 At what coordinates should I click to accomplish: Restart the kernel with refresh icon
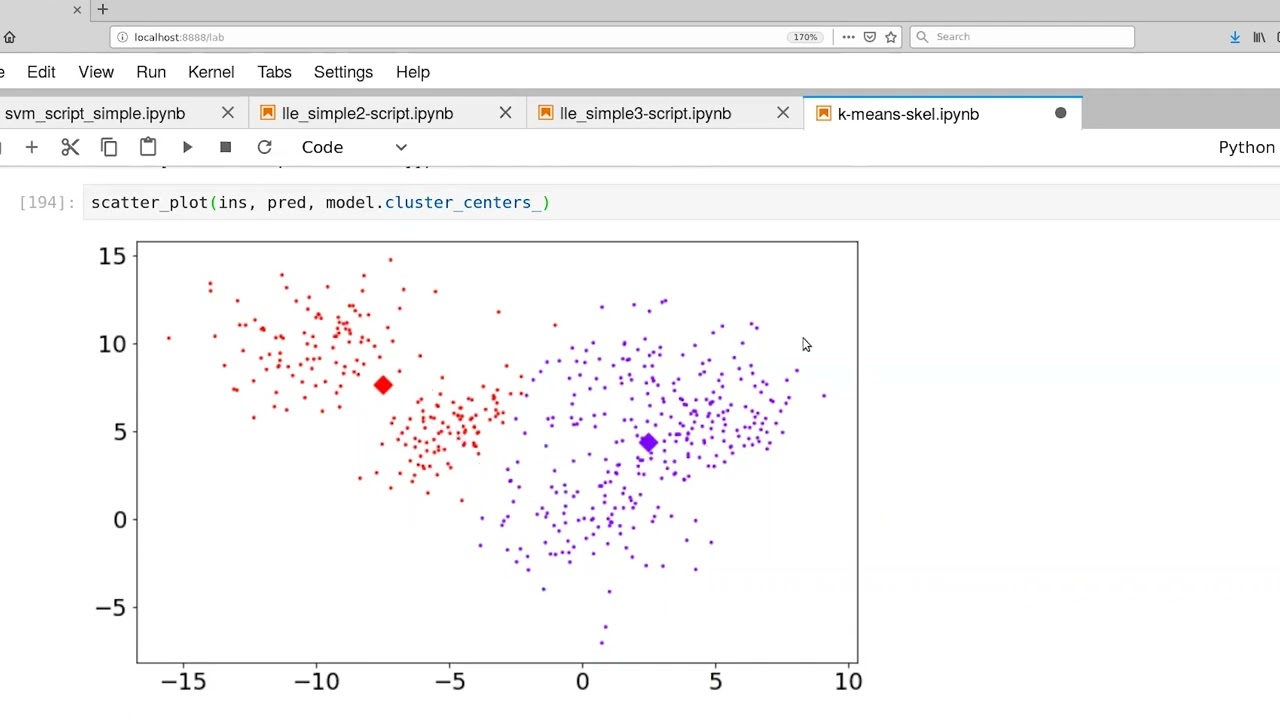(264, 147)
